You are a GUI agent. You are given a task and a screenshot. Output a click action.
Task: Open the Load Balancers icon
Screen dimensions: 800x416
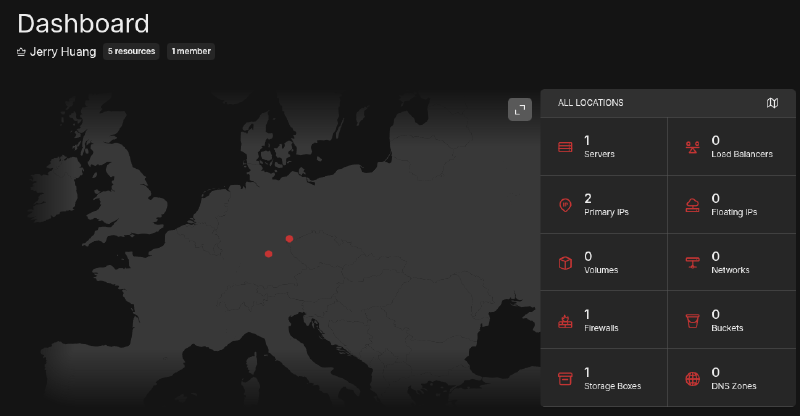[x=692, y=147]
